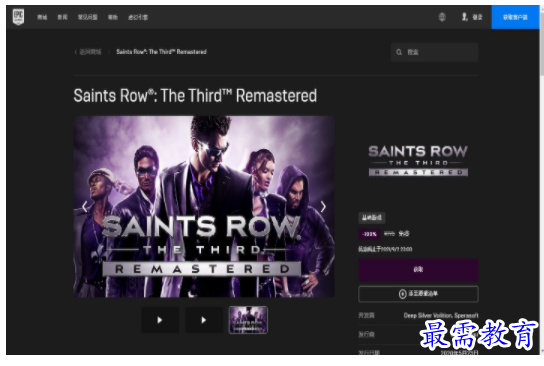Open the 商城 store menu item
544x366 pixels.
coord(42,17)
